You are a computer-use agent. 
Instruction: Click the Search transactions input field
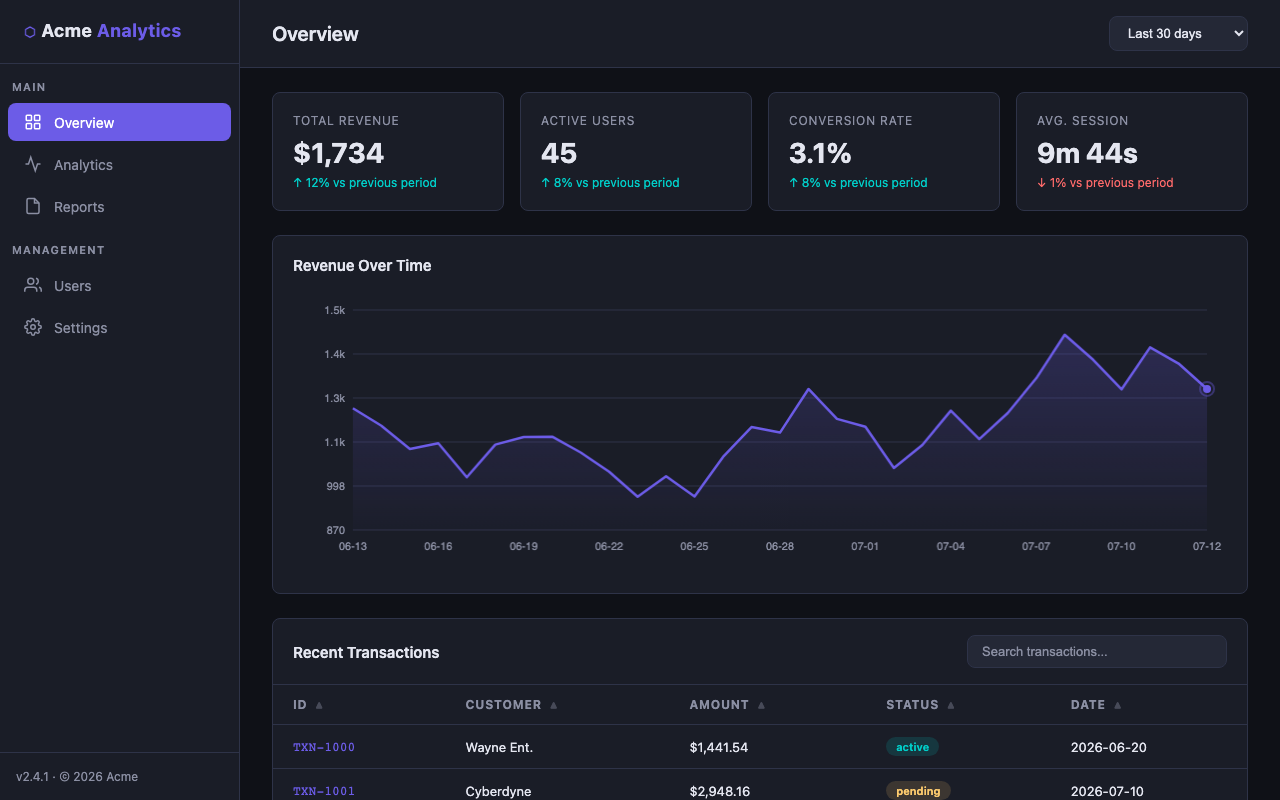point(1096,651)
